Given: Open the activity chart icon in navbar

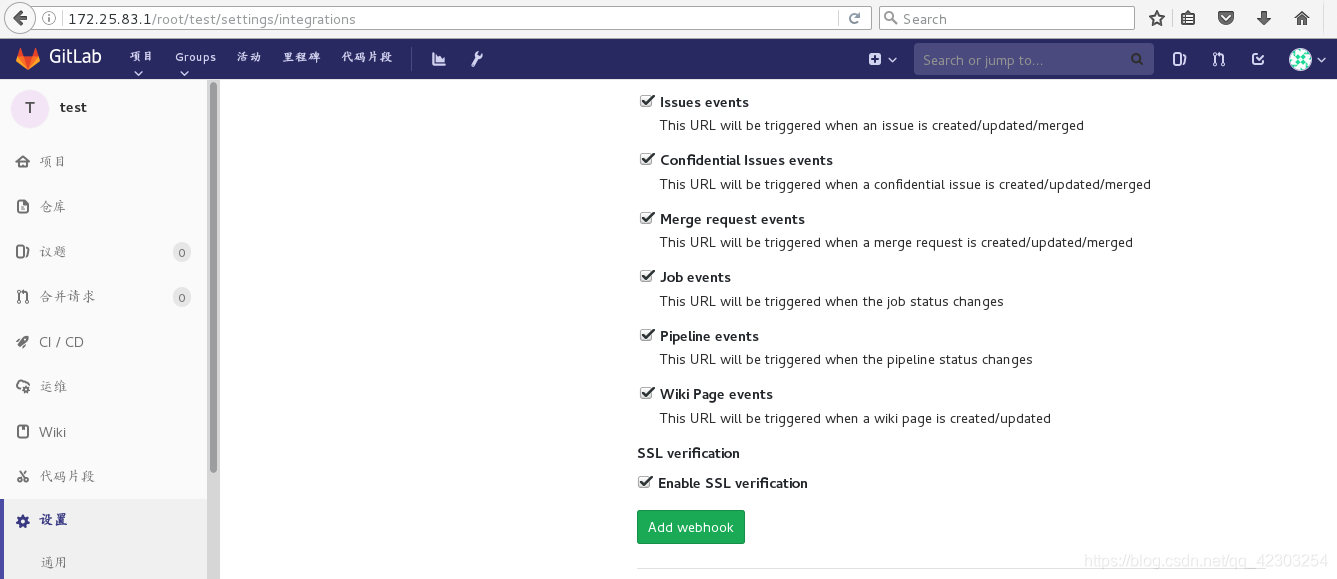Looking at the screenshot, I should 439,59.
